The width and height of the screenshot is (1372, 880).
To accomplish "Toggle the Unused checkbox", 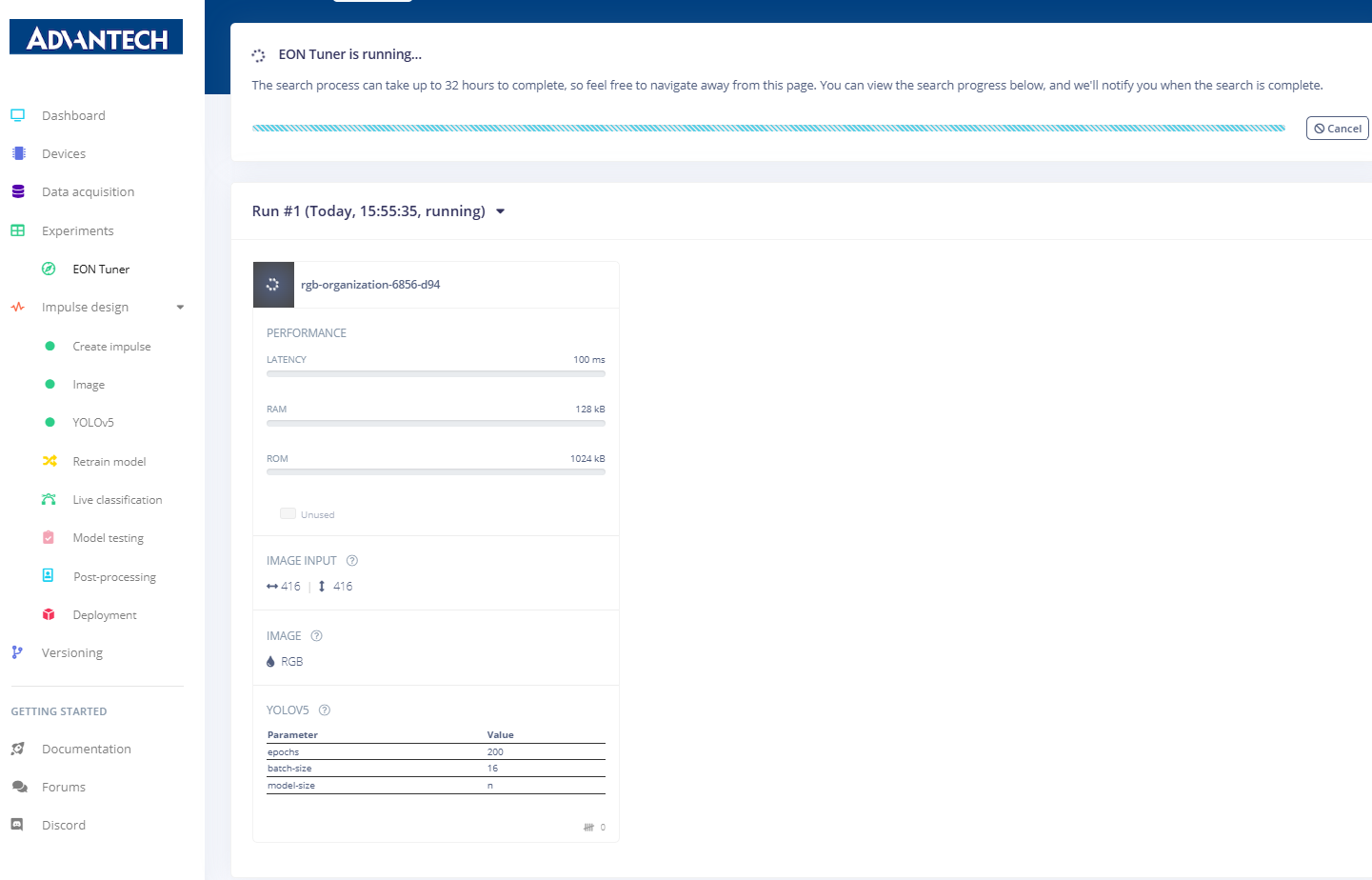I will click(x=288, y=513).
